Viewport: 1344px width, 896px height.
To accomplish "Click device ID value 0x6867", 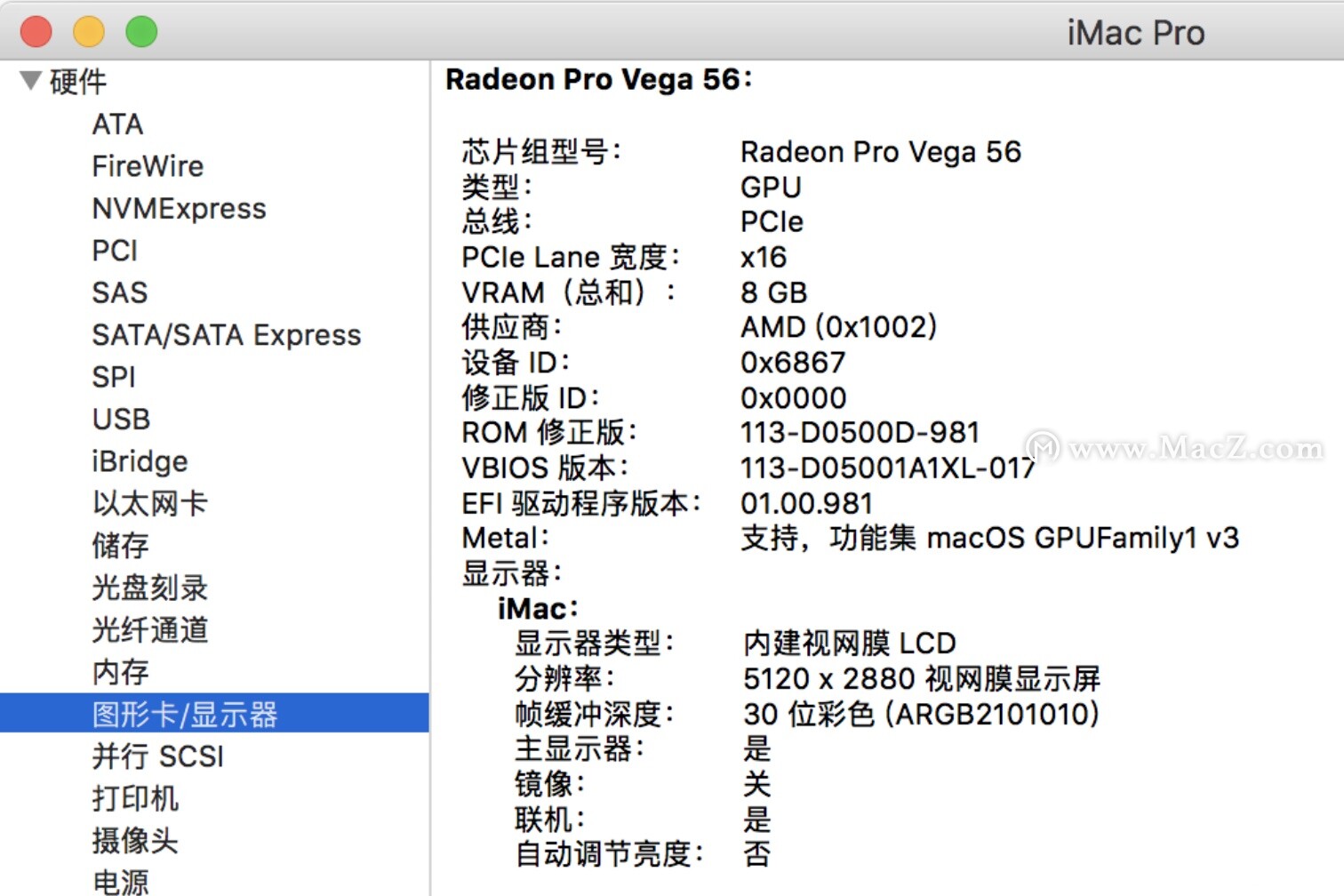I will 793,363.
